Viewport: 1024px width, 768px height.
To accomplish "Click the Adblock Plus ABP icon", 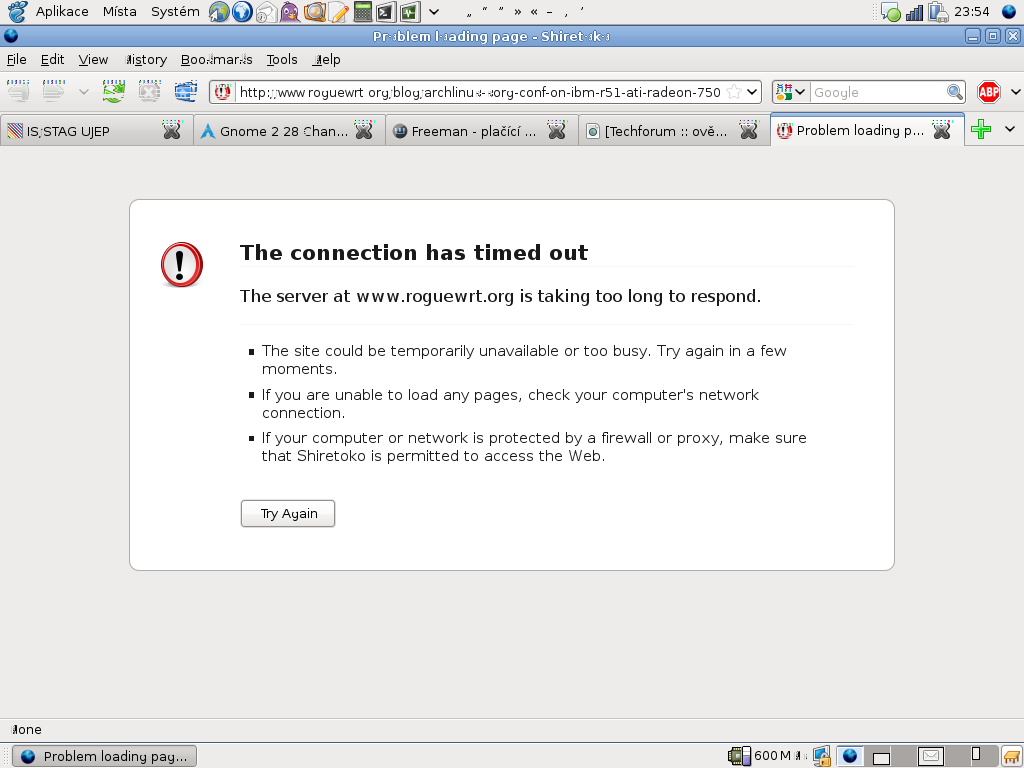I will [x=989, y=92].
